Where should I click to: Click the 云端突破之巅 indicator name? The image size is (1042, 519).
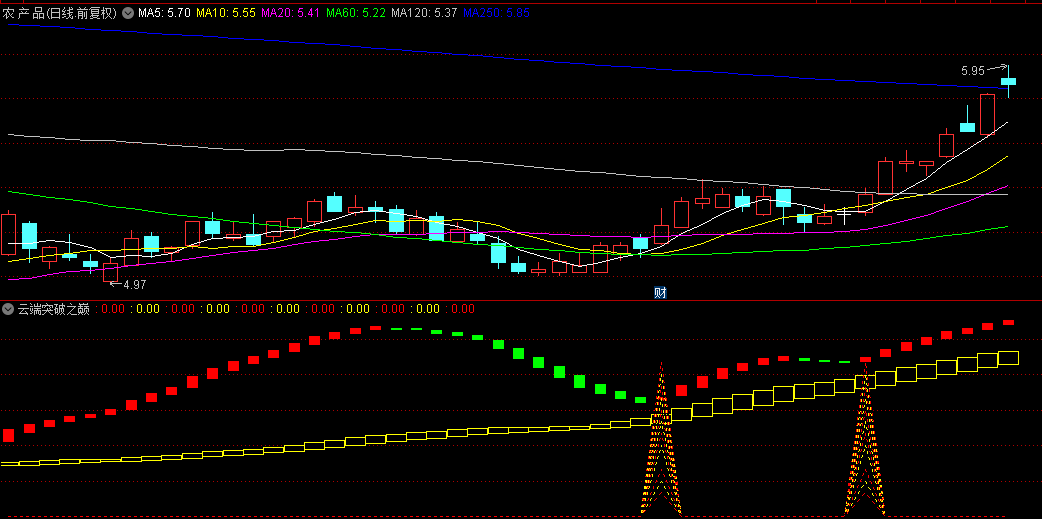pos(53,309)
